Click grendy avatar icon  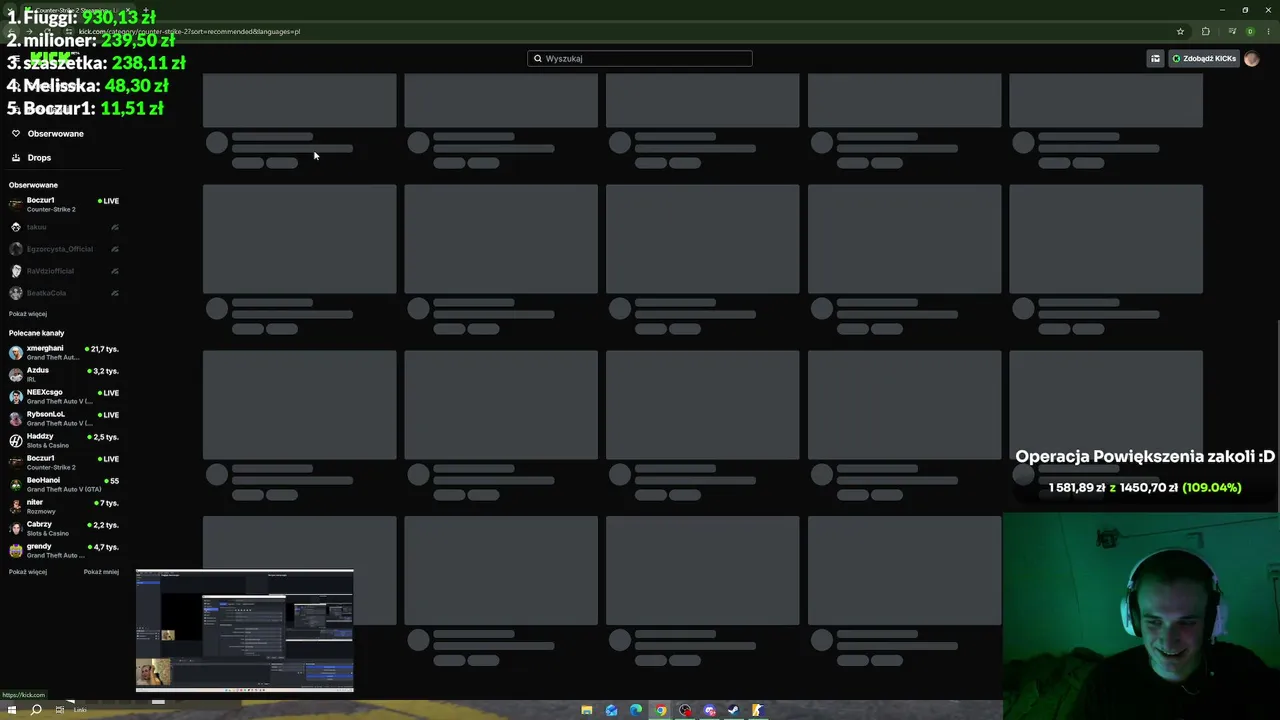click(16, 551)
